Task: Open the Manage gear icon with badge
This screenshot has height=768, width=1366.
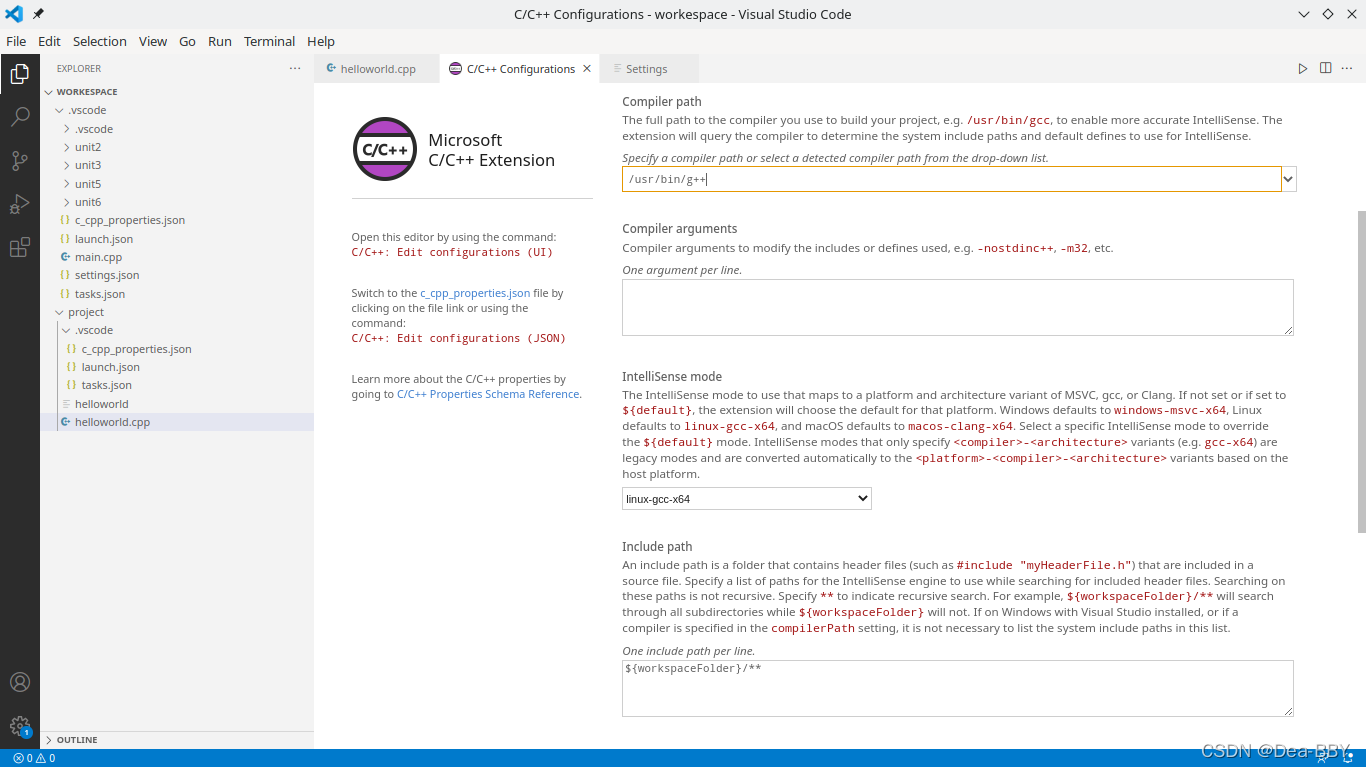Action: 20,726
